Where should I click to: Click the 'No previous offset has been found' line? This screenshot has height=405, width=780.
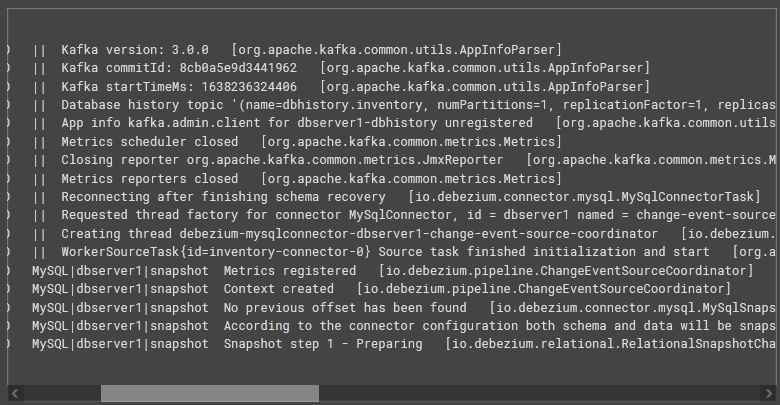tap(403, 307)
